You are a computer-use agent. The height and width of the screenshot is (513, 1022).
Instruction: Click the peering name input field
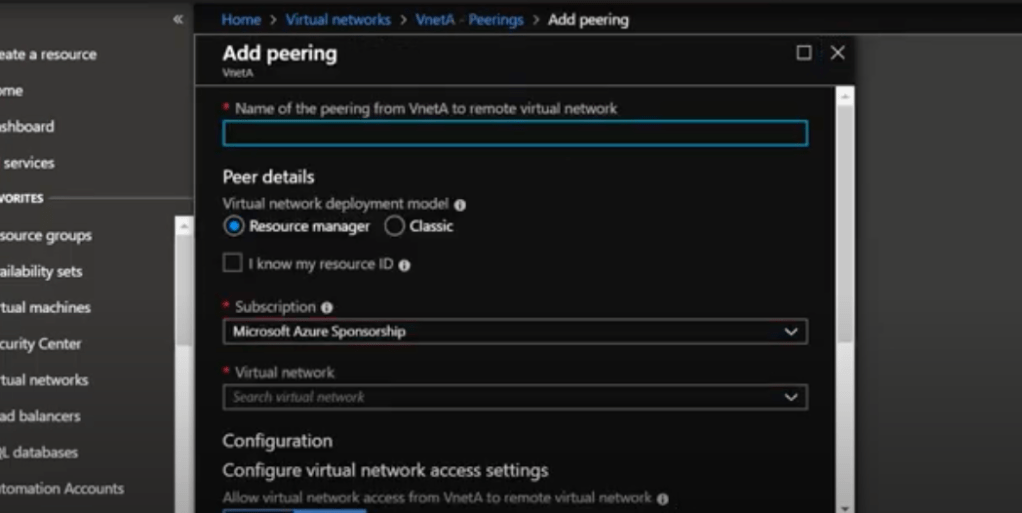(514, 134)
